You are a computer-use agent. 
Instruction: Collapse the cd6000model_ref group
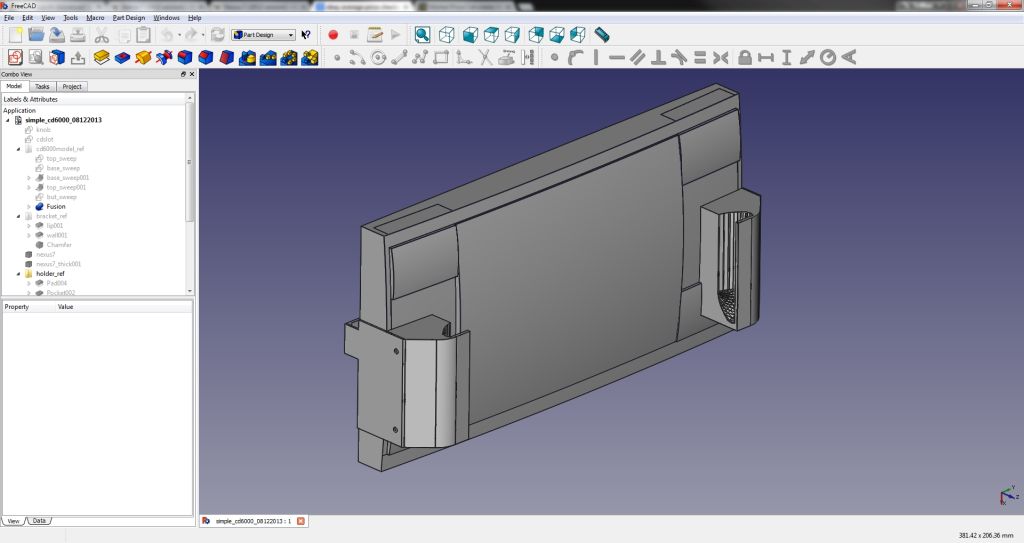tap(18, 149)
